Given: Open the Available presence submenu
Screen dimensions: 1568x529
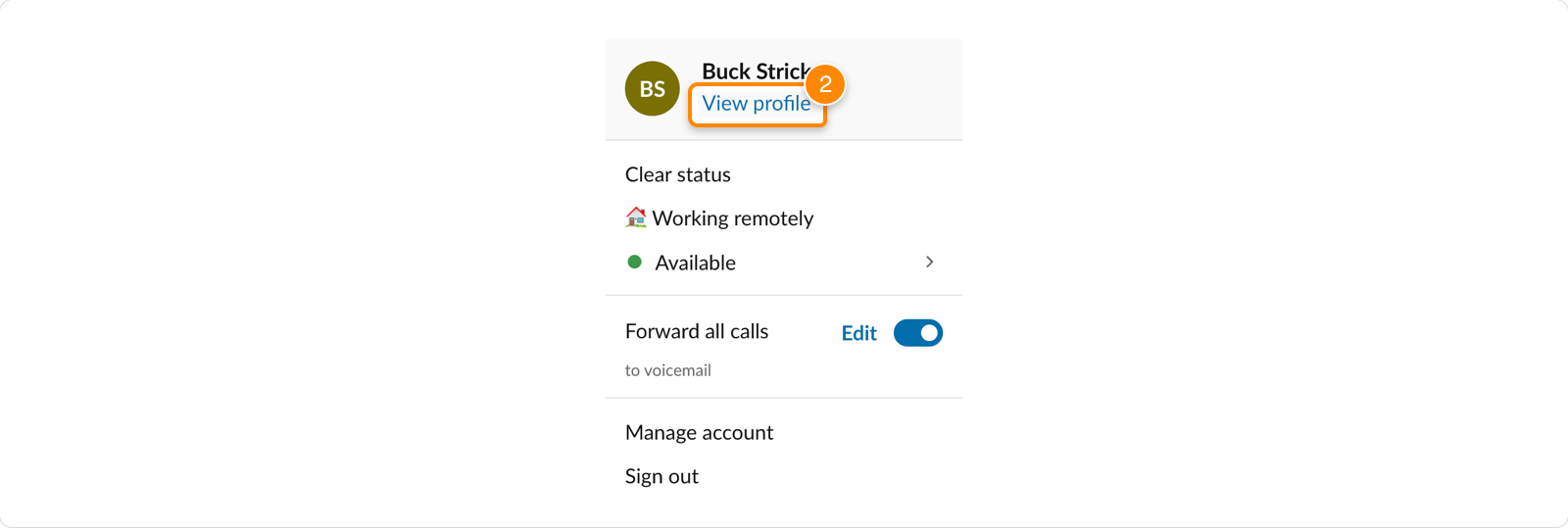Looking at the screenshot, I should coord(783,263).
